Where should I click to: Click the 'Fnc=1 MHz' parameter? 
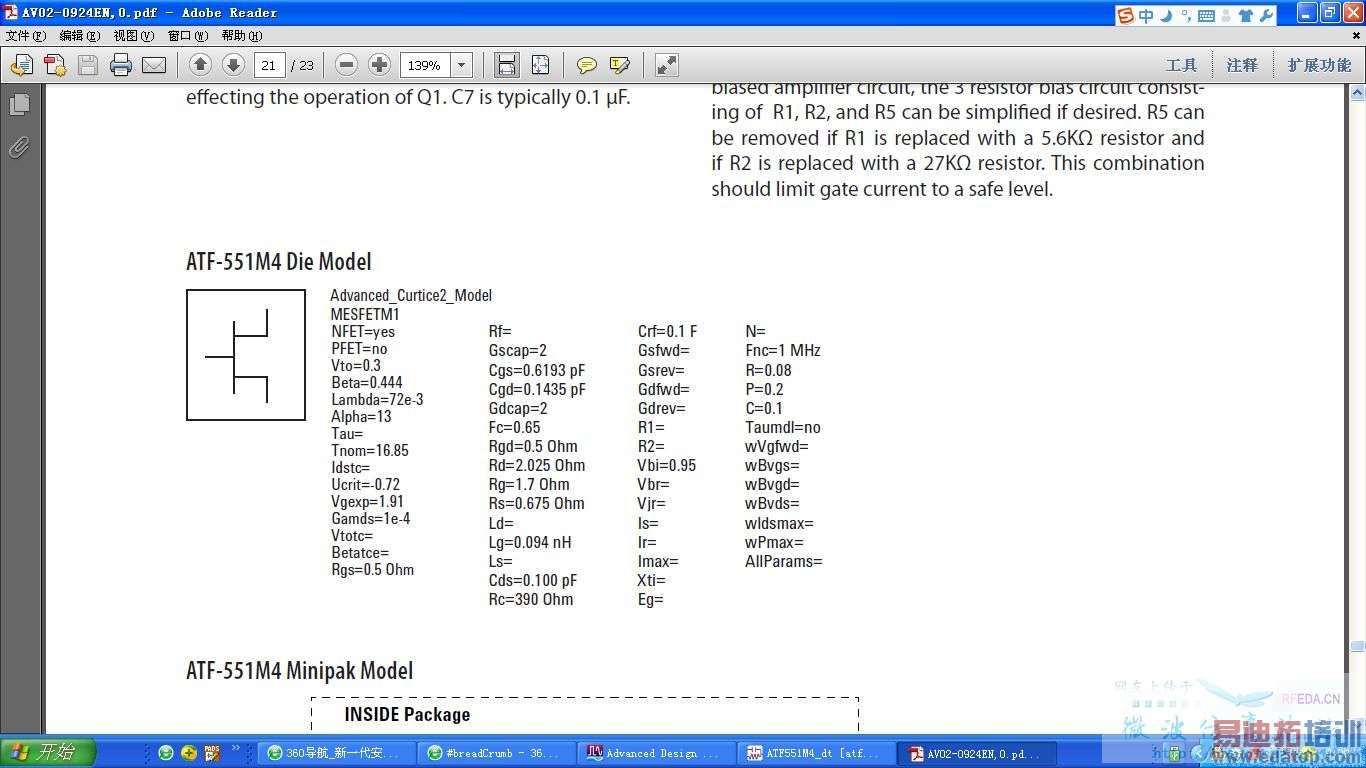coord(783,351)
